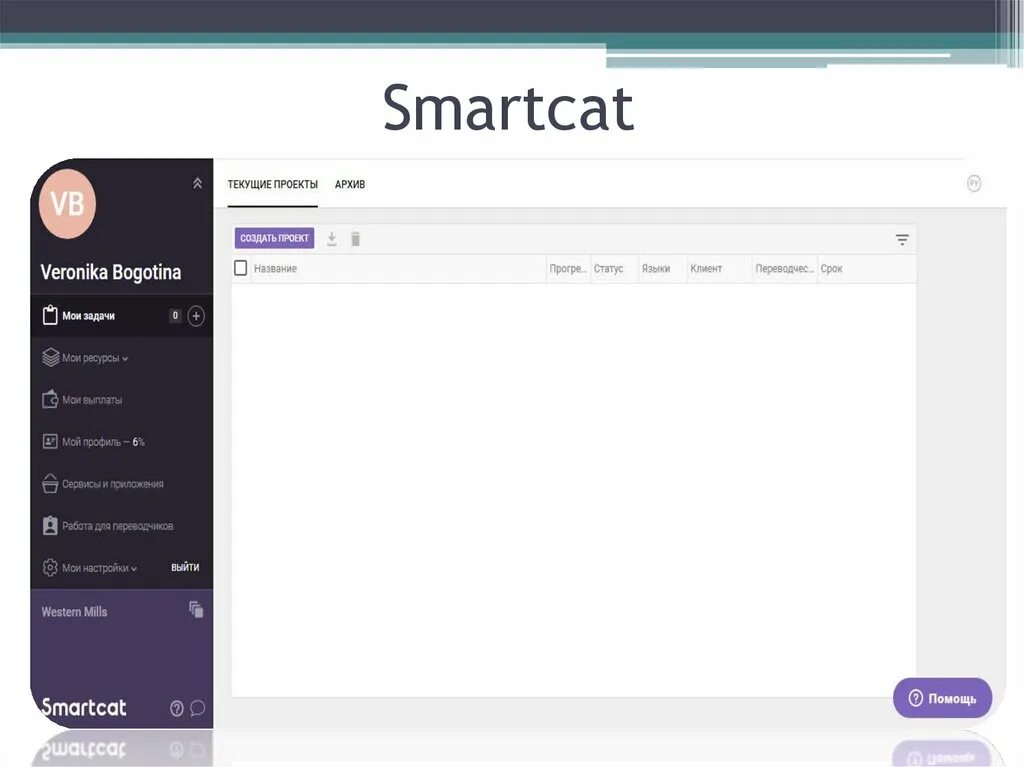The height and width of the screenshot is (767, 1024).
Task: Click the Veronika Bogotina user name
Action: (110, 272)
